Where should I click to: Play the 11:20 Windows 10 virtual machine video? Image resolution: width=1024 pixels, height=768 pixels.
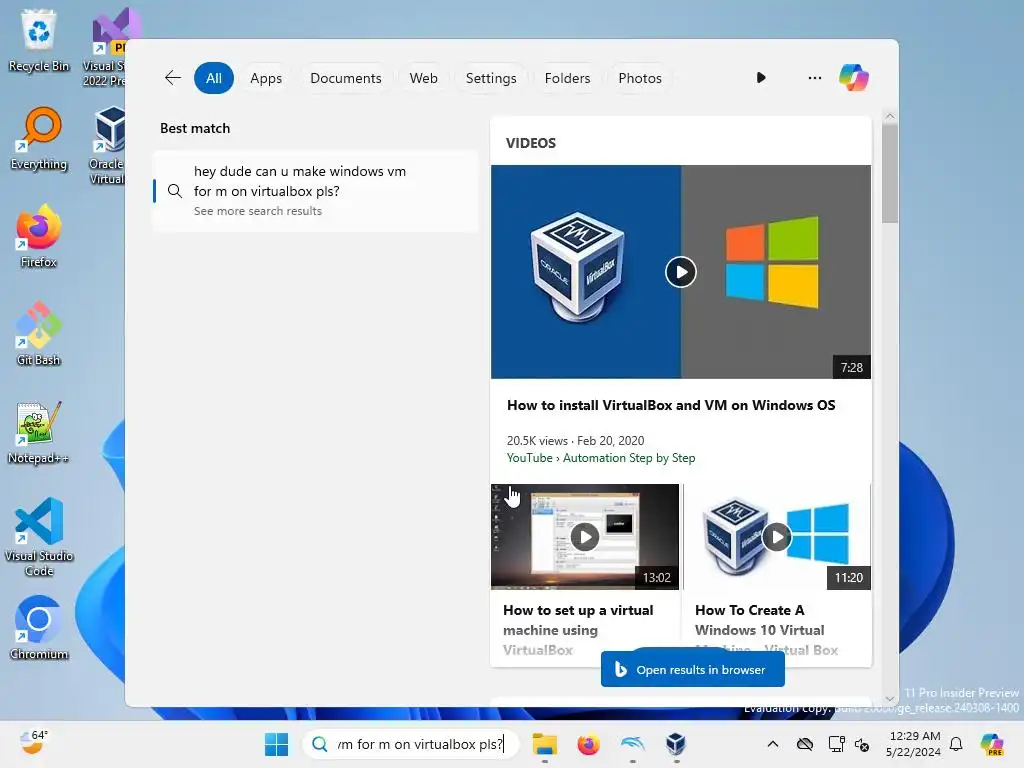tap(777, 537)
